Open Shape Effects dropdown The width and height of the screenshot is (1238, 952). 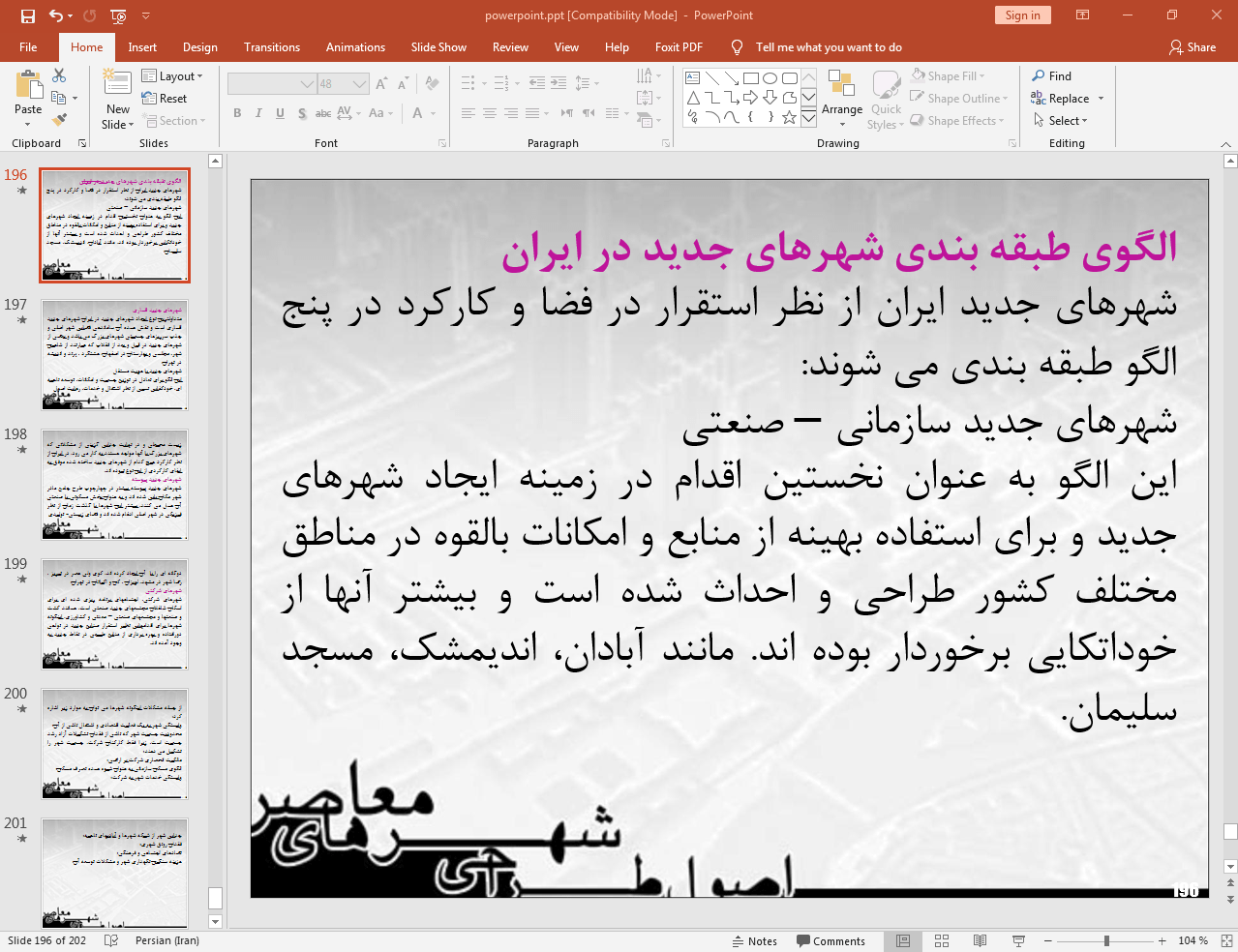pos(957,120)
